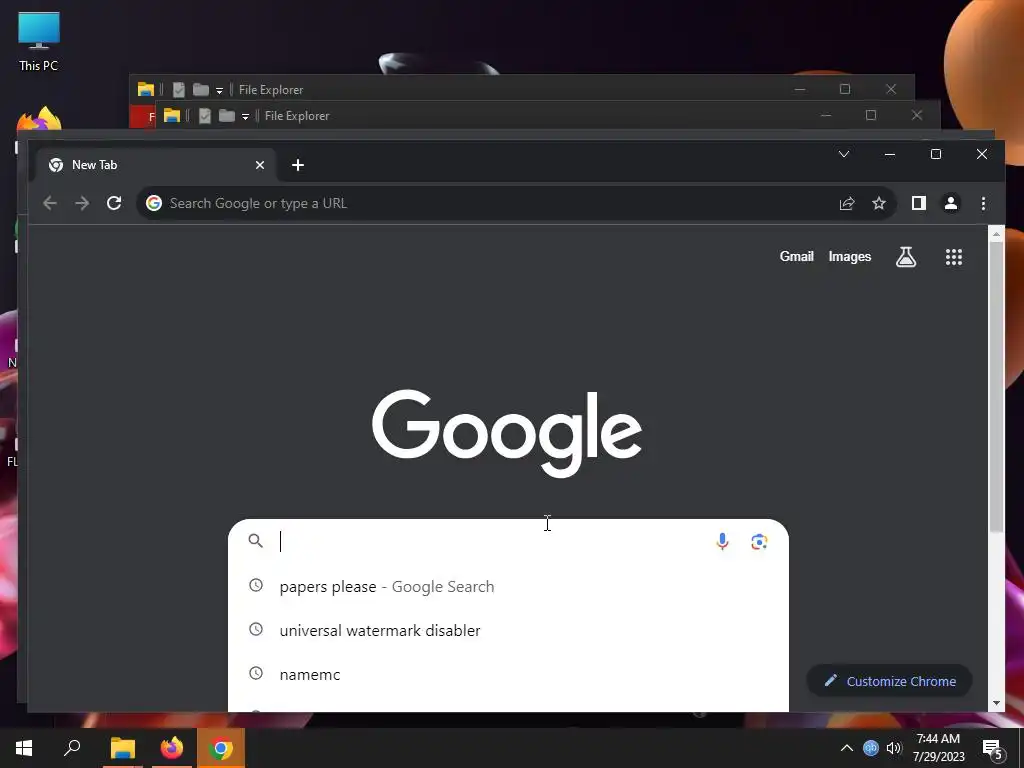Click new folder icon in second File Explorer
This screenshot has width=1024, height=768.
(227, 116)
